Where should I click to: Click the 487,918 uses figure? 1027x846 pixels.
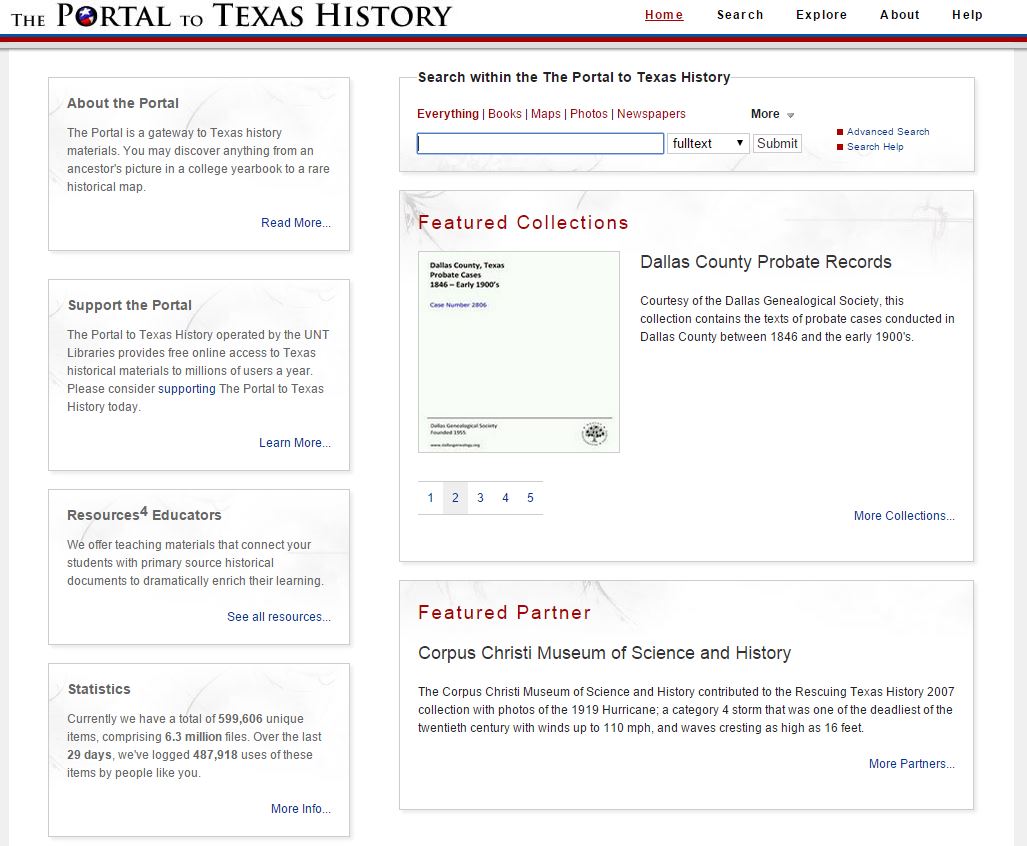pos(215,755)
